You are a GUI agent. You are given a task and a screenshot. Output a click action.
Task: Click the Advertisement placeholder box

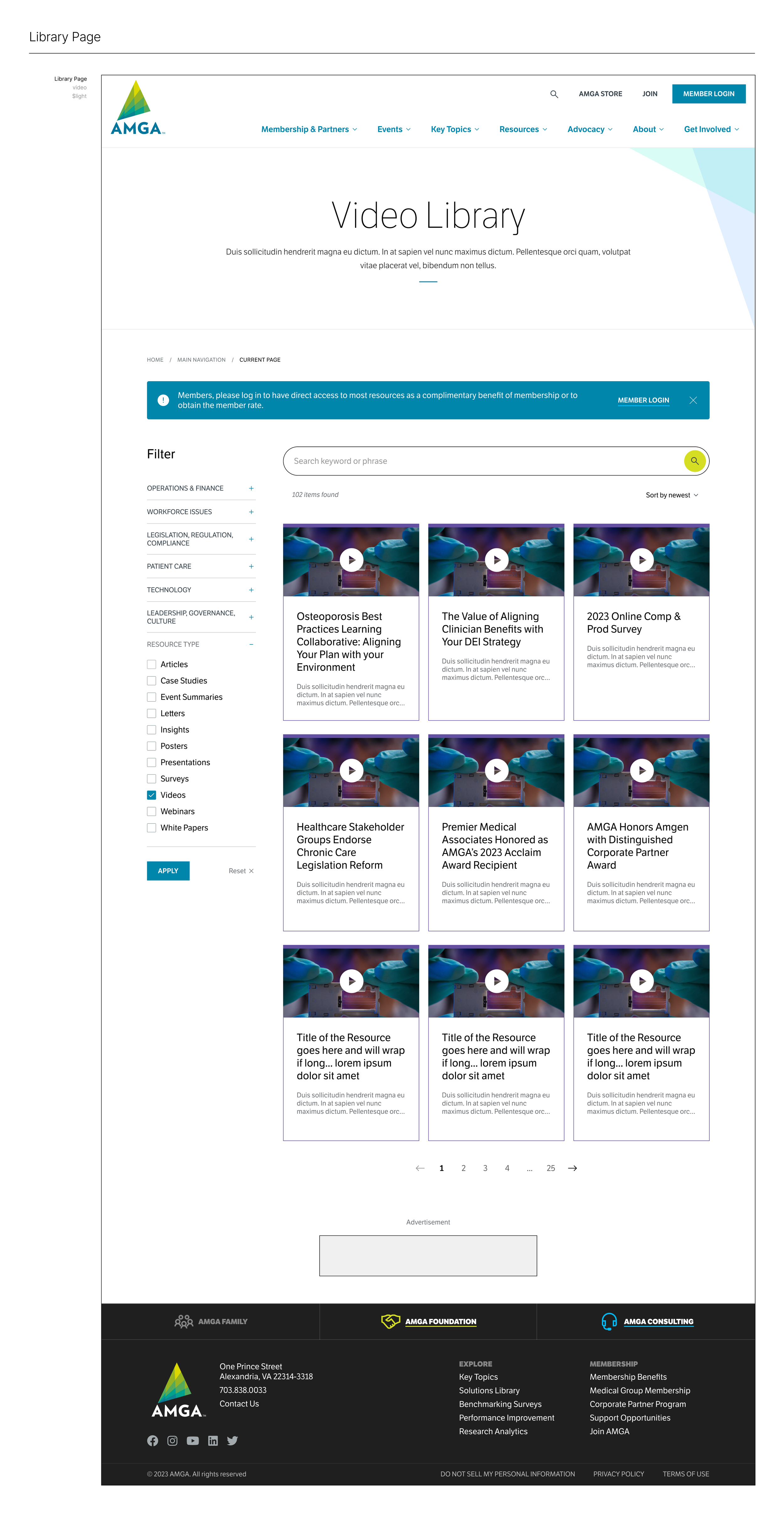[428, 1256]
